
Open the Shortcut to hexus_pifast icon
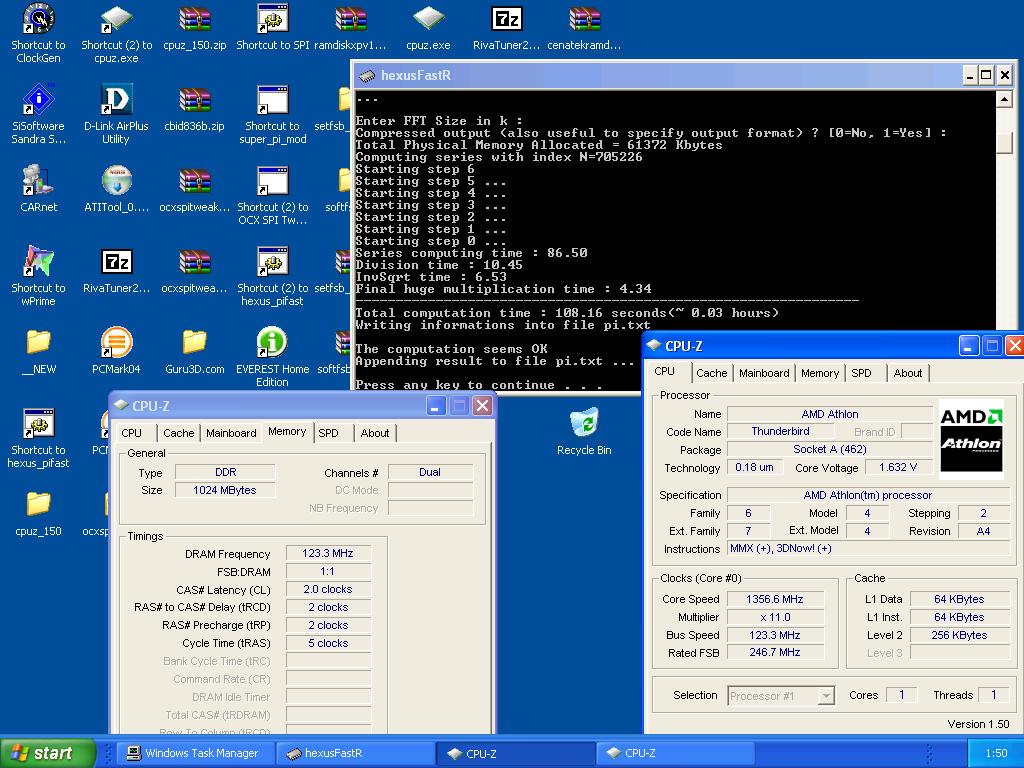click(39, 423)
